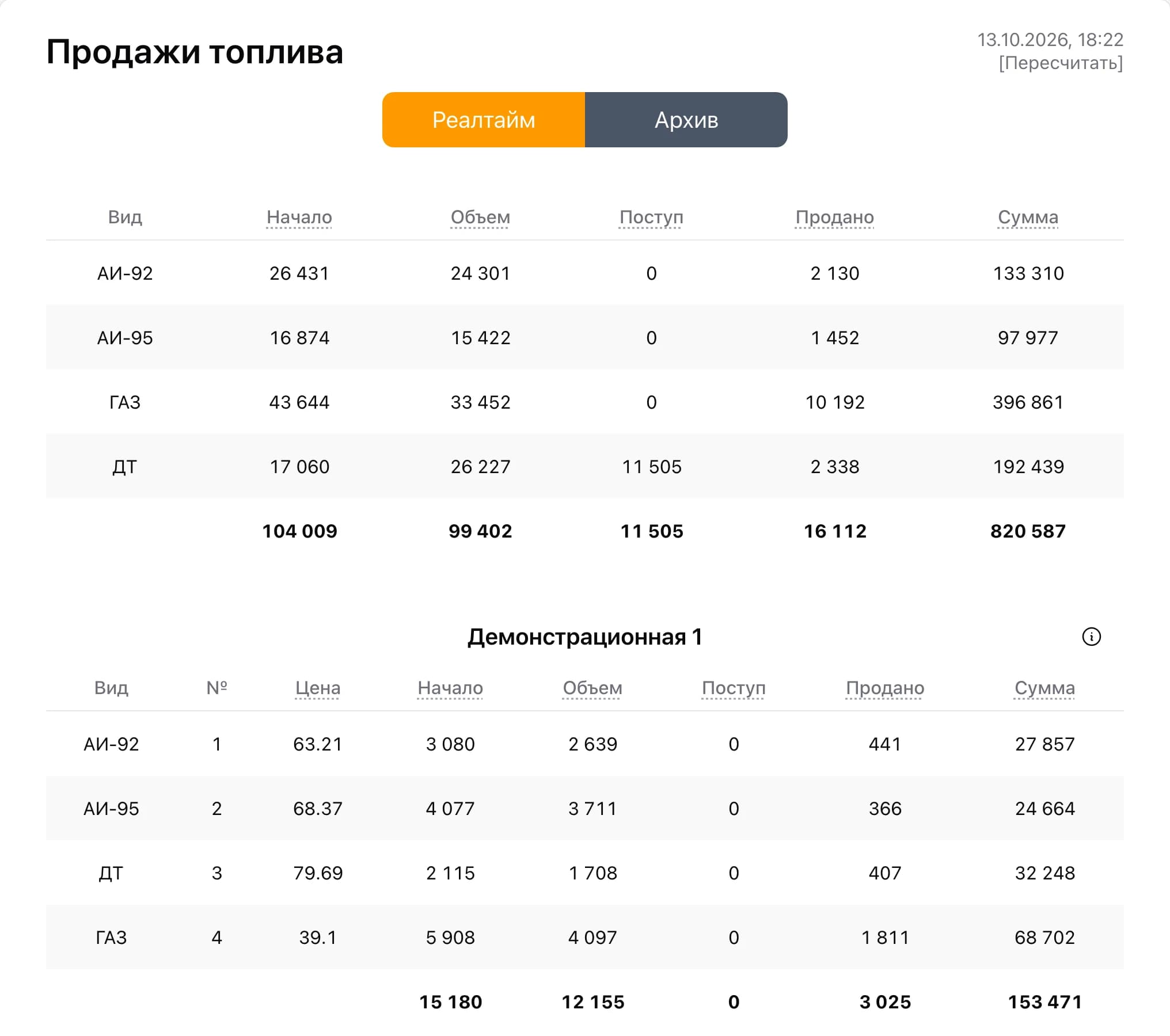Click Объем header in top summary table
Image resolution: width=1170 pixels, height=1036 pixels.
[x=480, y=217]
